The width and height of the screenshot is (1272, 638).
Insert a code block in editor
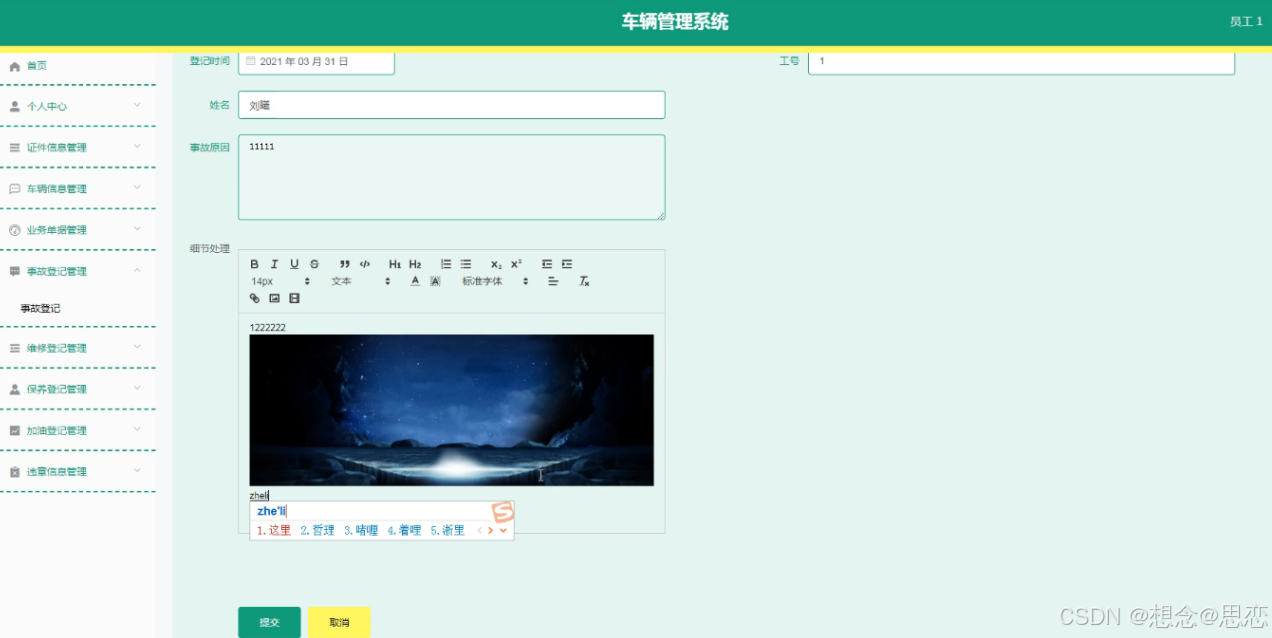[x=365, y=264]
